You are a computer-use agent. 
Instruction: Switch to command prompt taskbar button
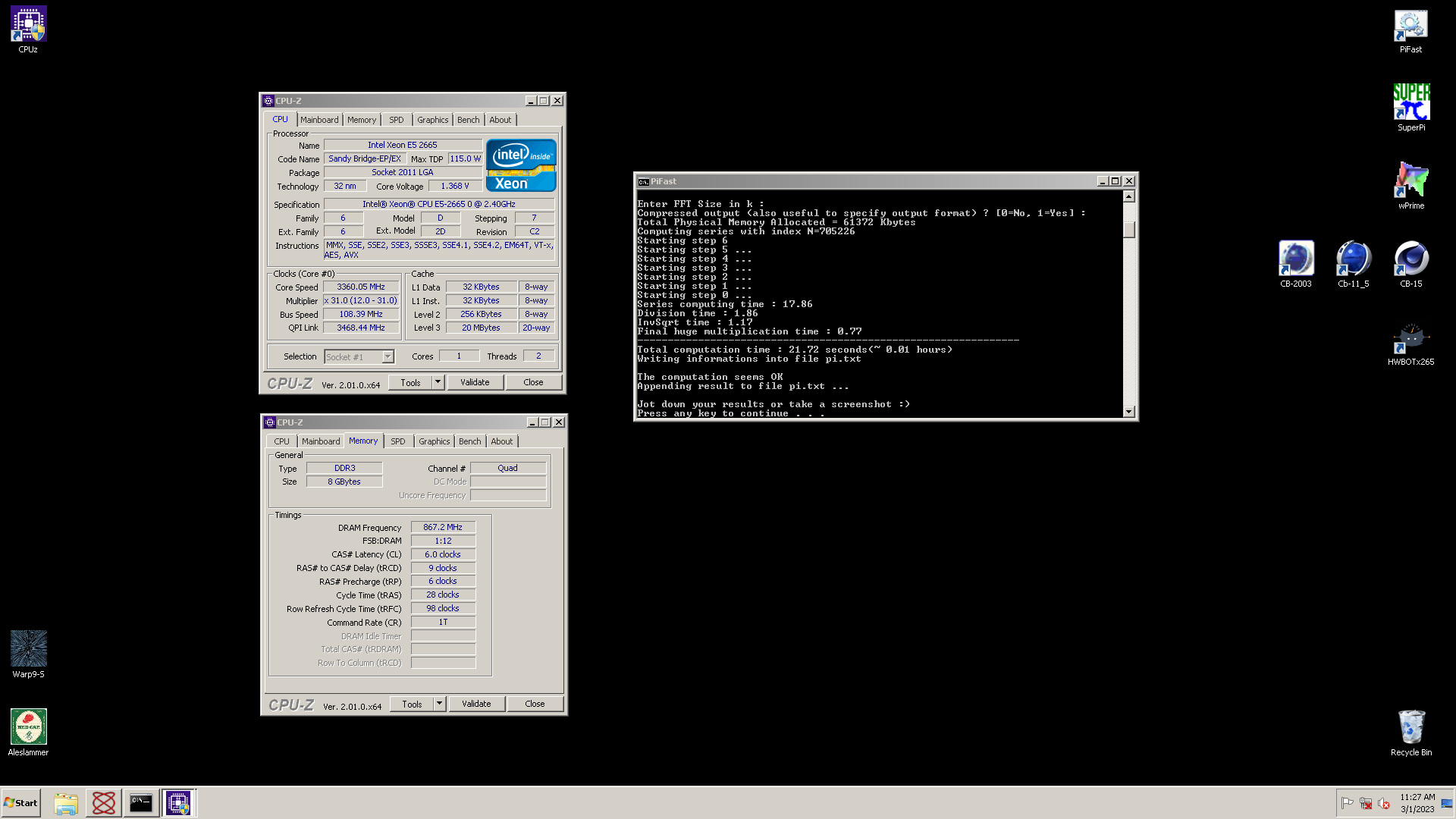coord(141,803)
